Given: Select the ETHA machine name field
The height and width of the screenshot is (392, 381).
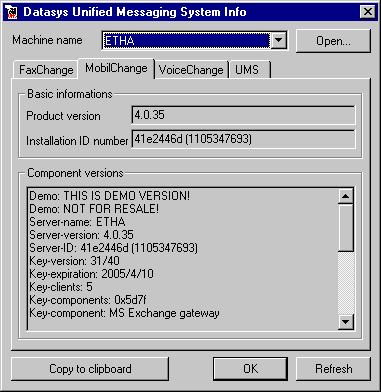Looking at the screenshot, I should (x=186, y=41).
